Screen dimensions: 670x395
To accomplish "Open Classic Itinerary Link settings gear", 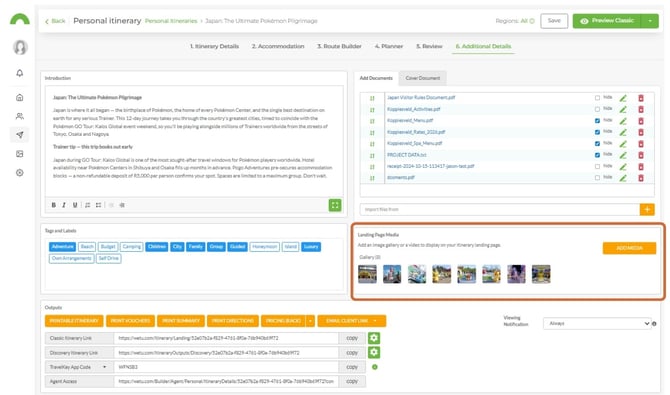I will tap(374, 338).
